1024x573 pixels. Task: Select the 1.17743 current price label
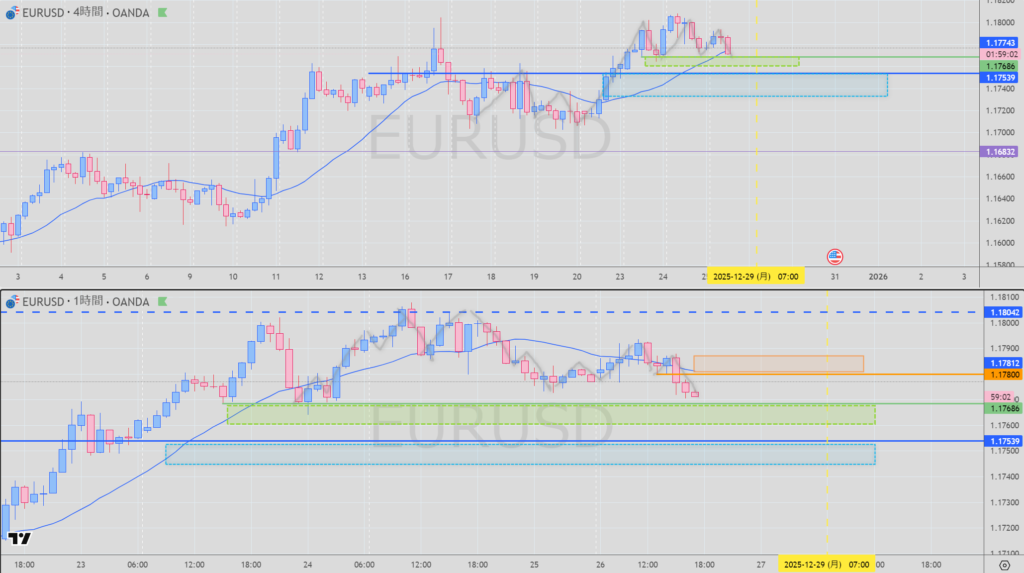point(1000,44)
